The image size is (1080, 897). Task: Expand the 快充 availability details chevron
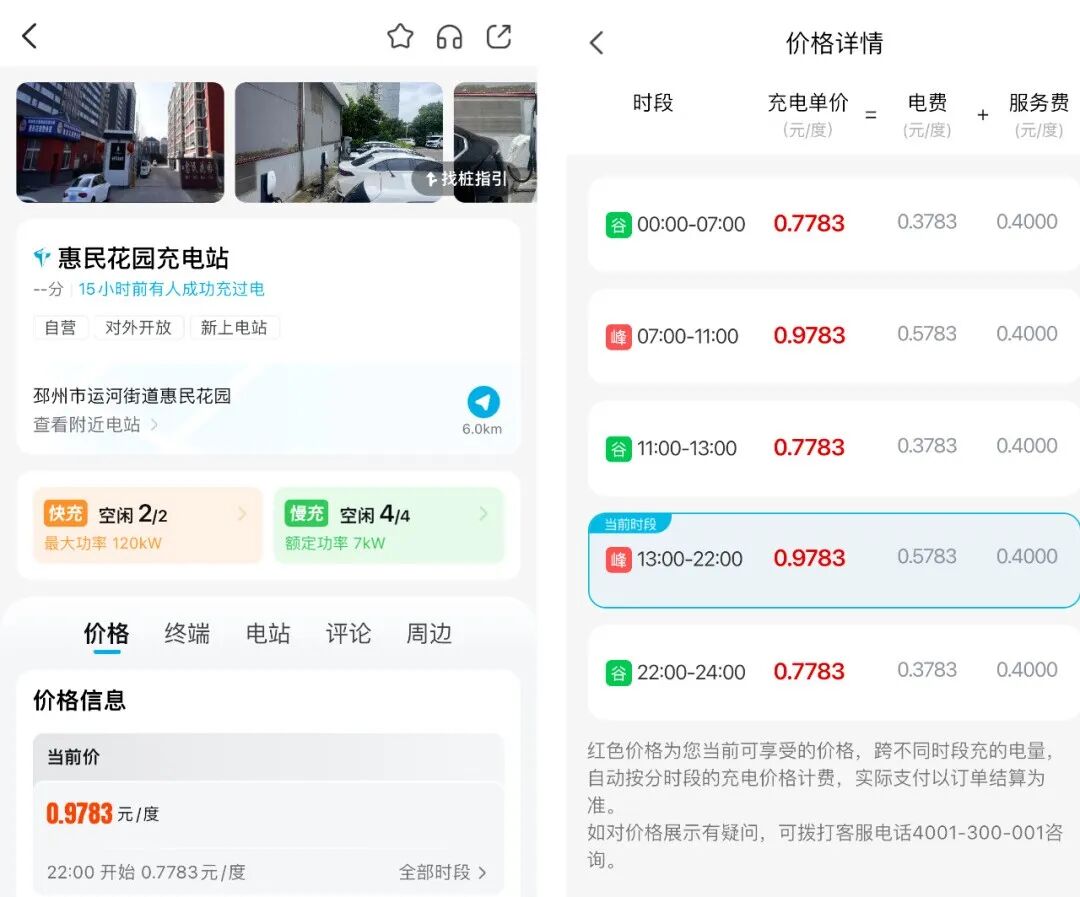[x=240, y=512]
